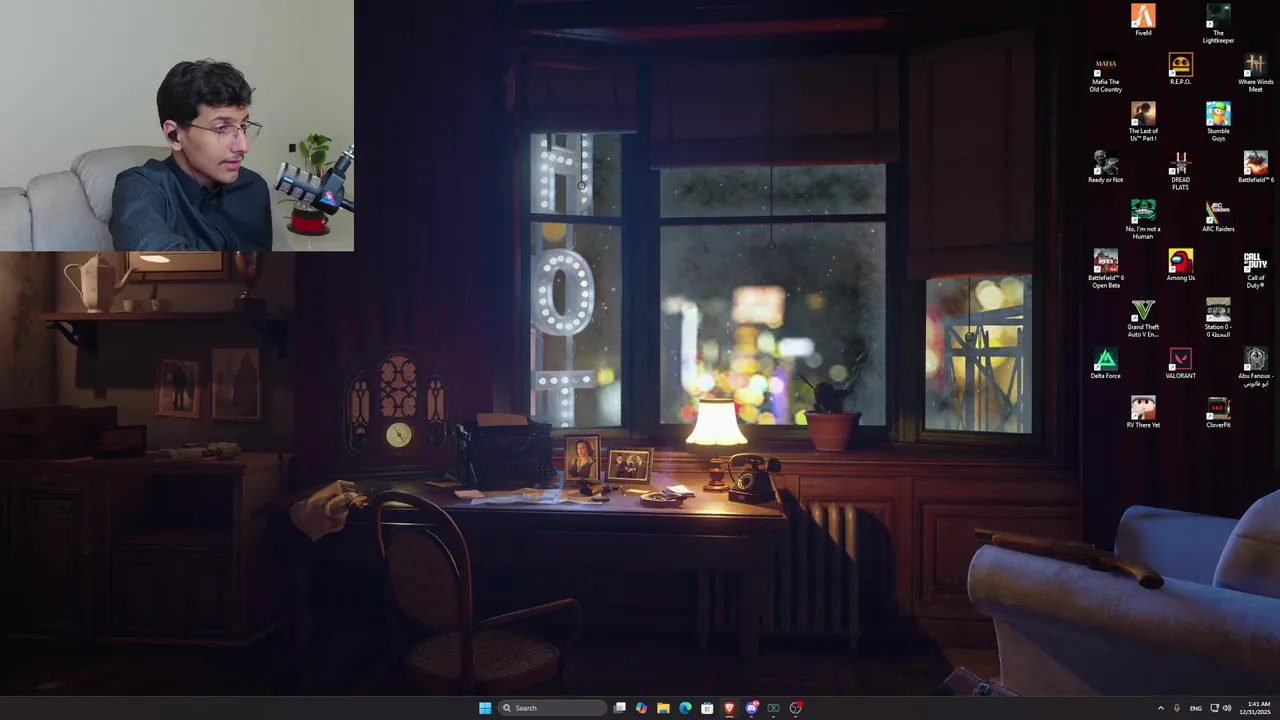
Task: Select the Call of Duty desktop shortcut
Action: point(1255,269)
